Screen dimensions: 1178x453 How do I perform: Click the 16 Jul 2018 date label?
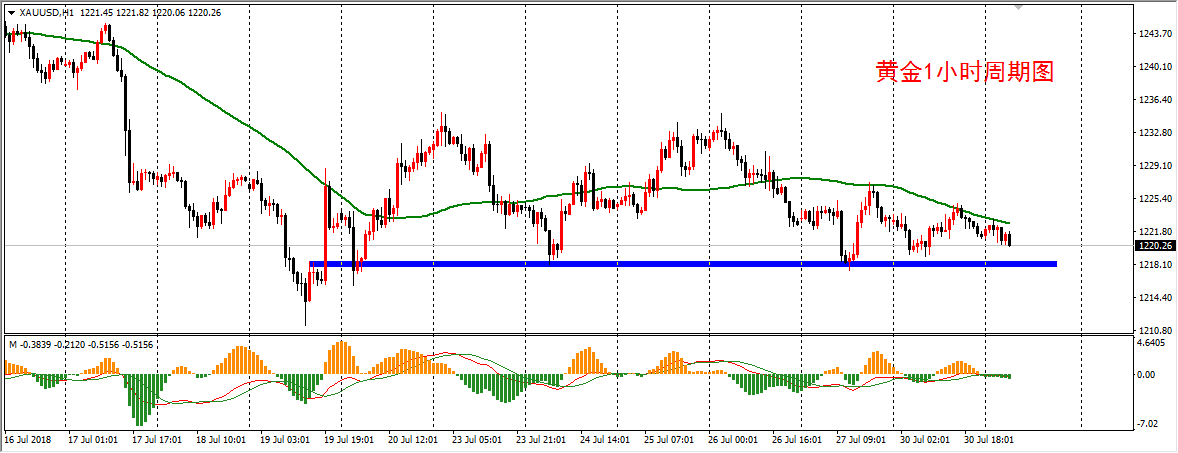tap(28, 438)
